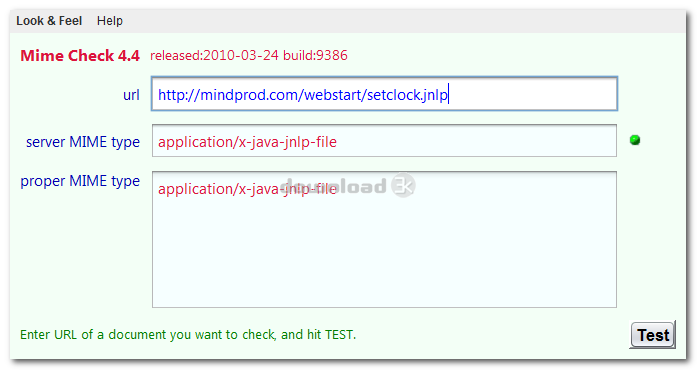697x370 pixels.
Task: Click the Test button
Action: click(653, 335)
